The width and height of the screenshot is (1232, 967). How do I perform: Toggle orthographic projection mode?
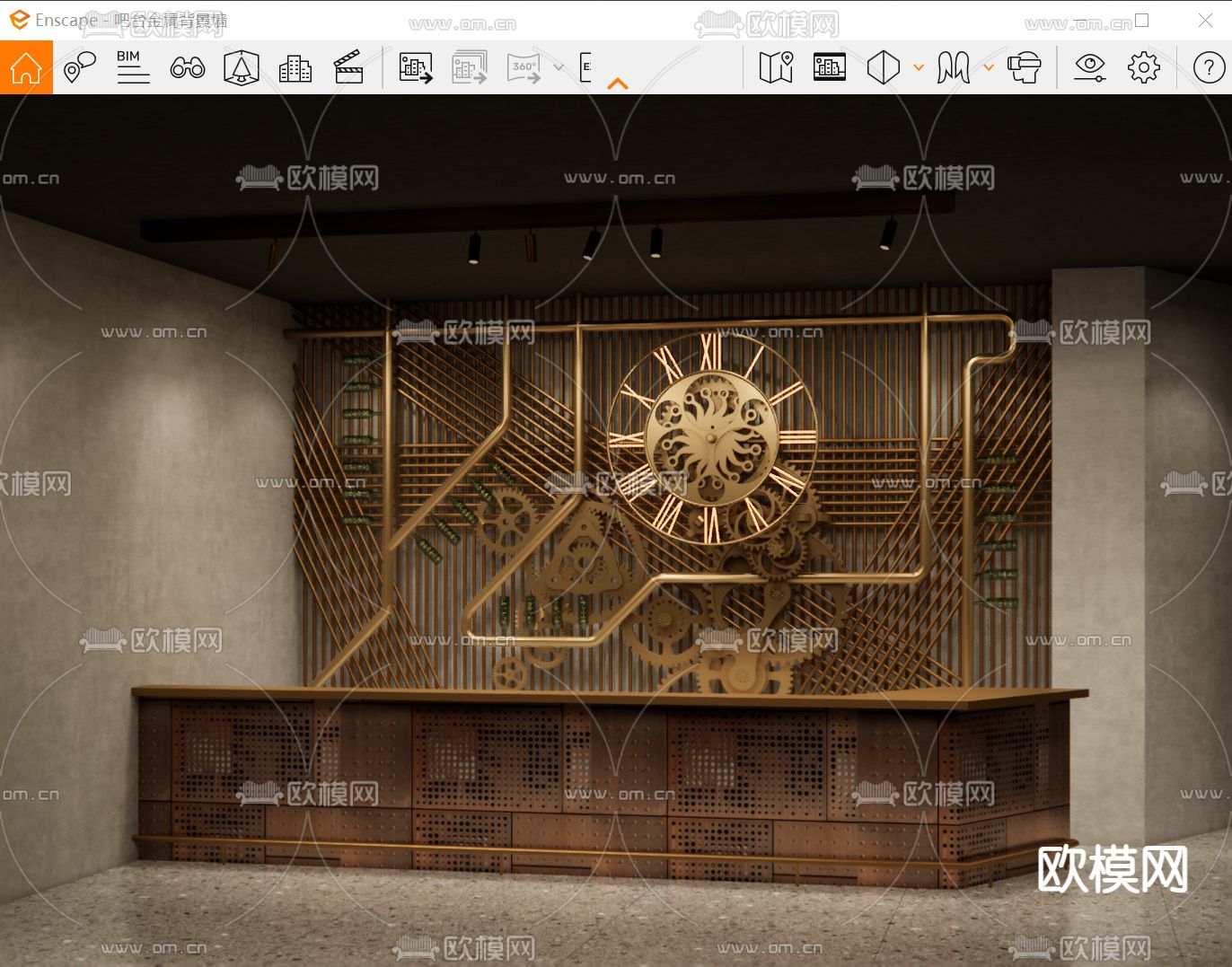(883, 67)
